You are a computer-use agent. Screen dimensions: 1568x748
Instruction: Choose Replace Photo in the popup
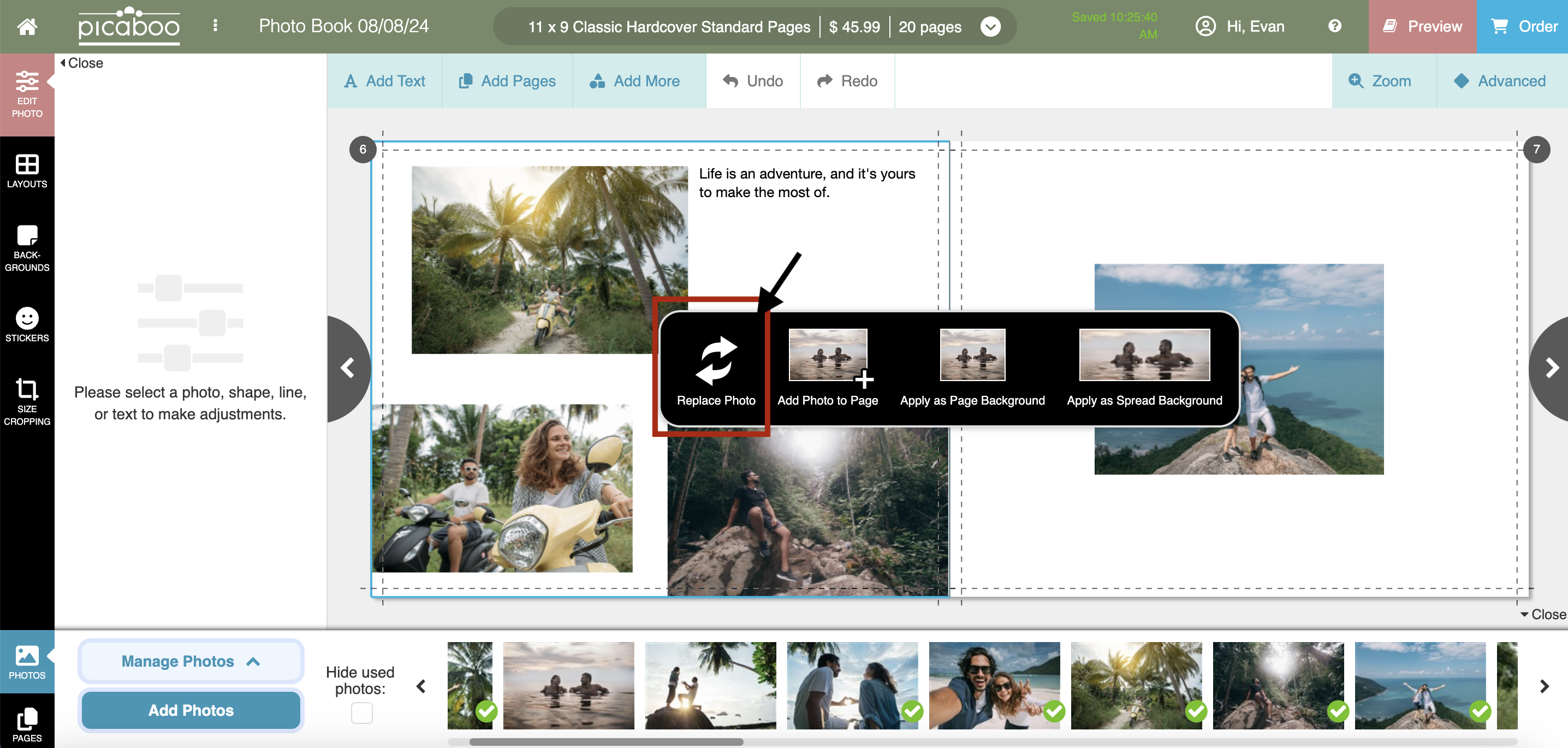(x=715, y=370)
